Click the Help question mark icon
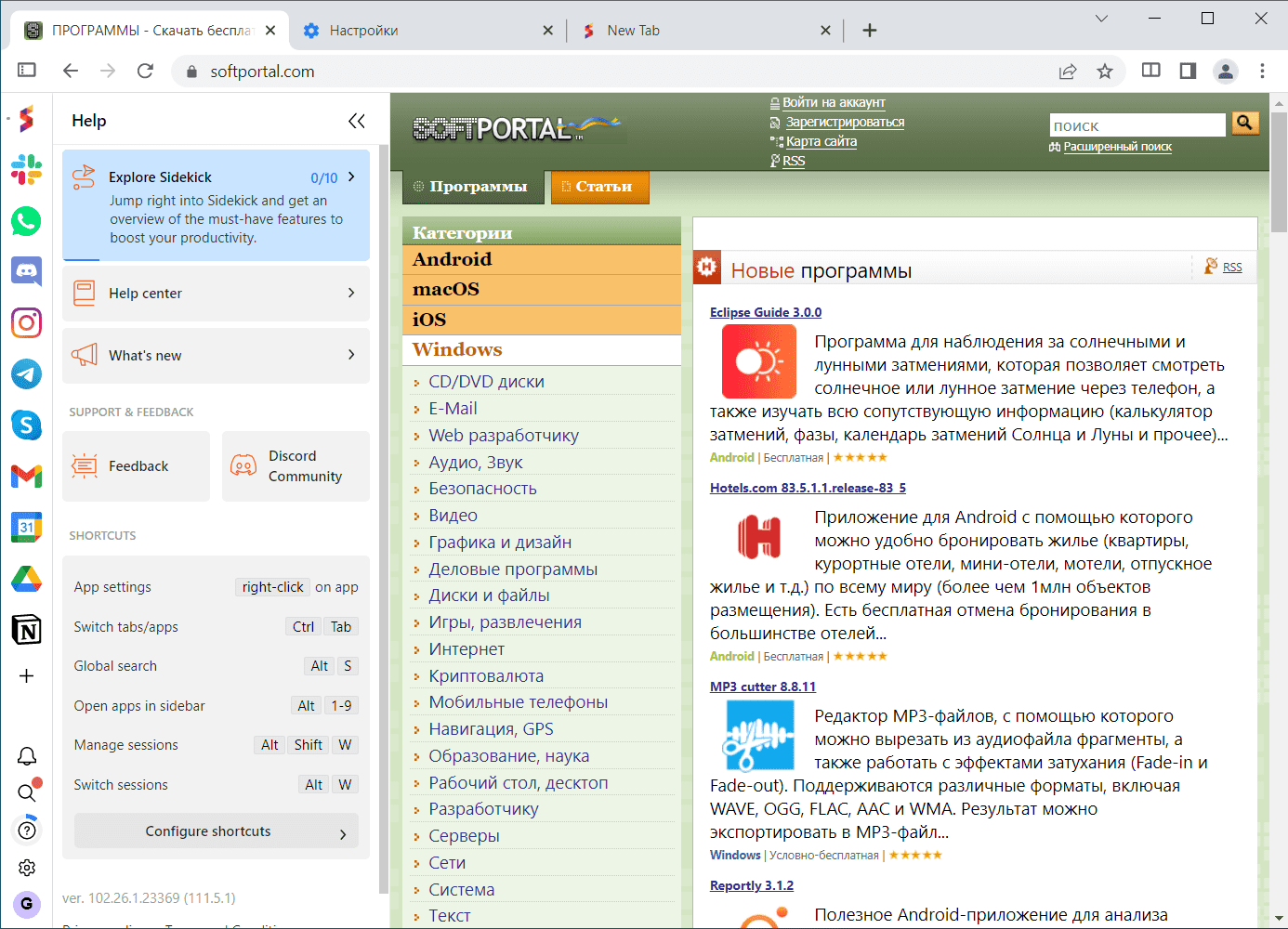The width and height of the screenshot is (1288, 929). 27,830
